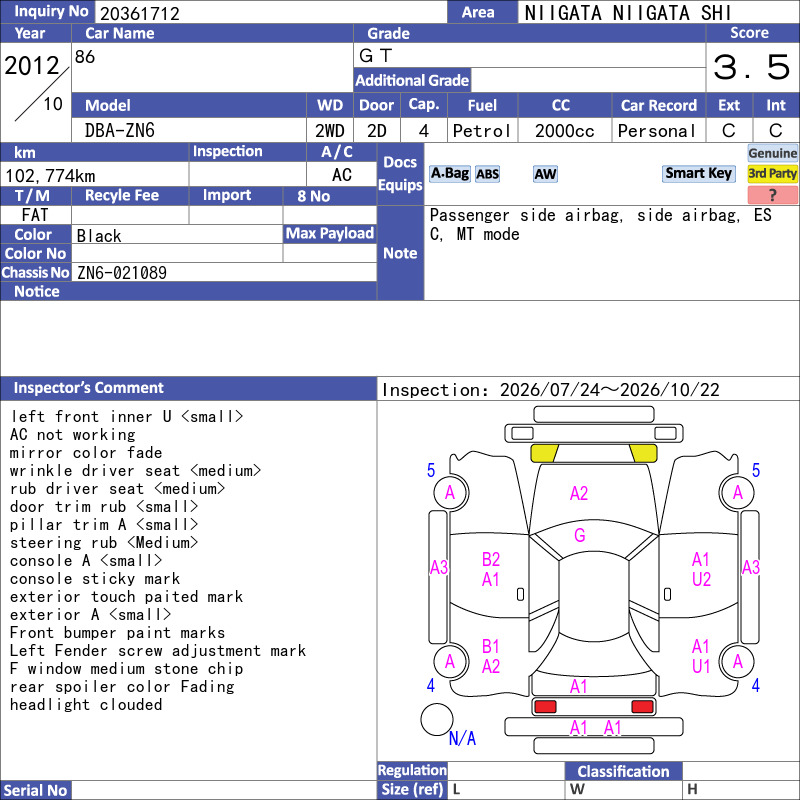Screen dimensions: 800x800
Task: Click the B1 mark on diagram
Action: click(491, 646)
